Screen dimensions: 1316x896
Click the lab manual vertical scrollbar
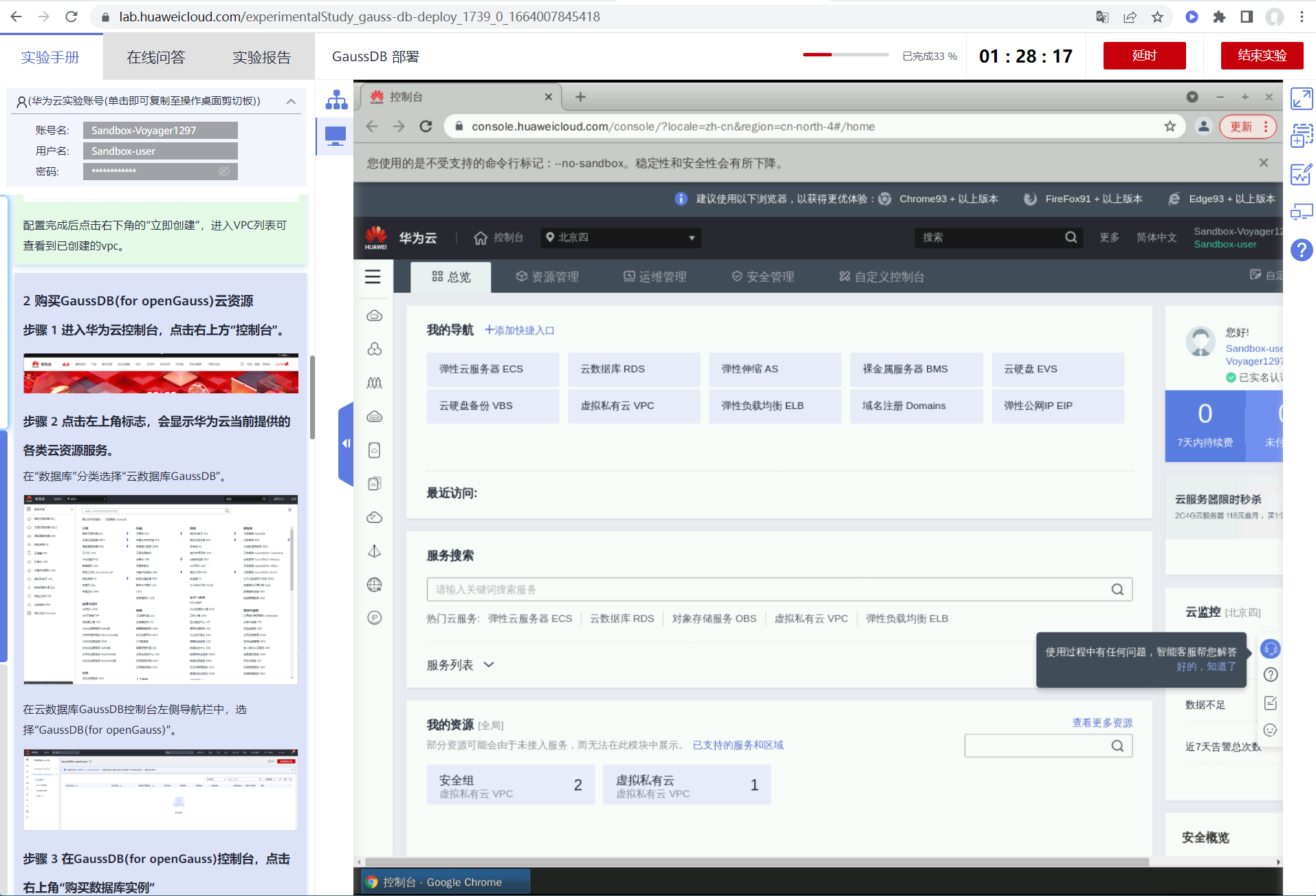(x=312, y=397)
